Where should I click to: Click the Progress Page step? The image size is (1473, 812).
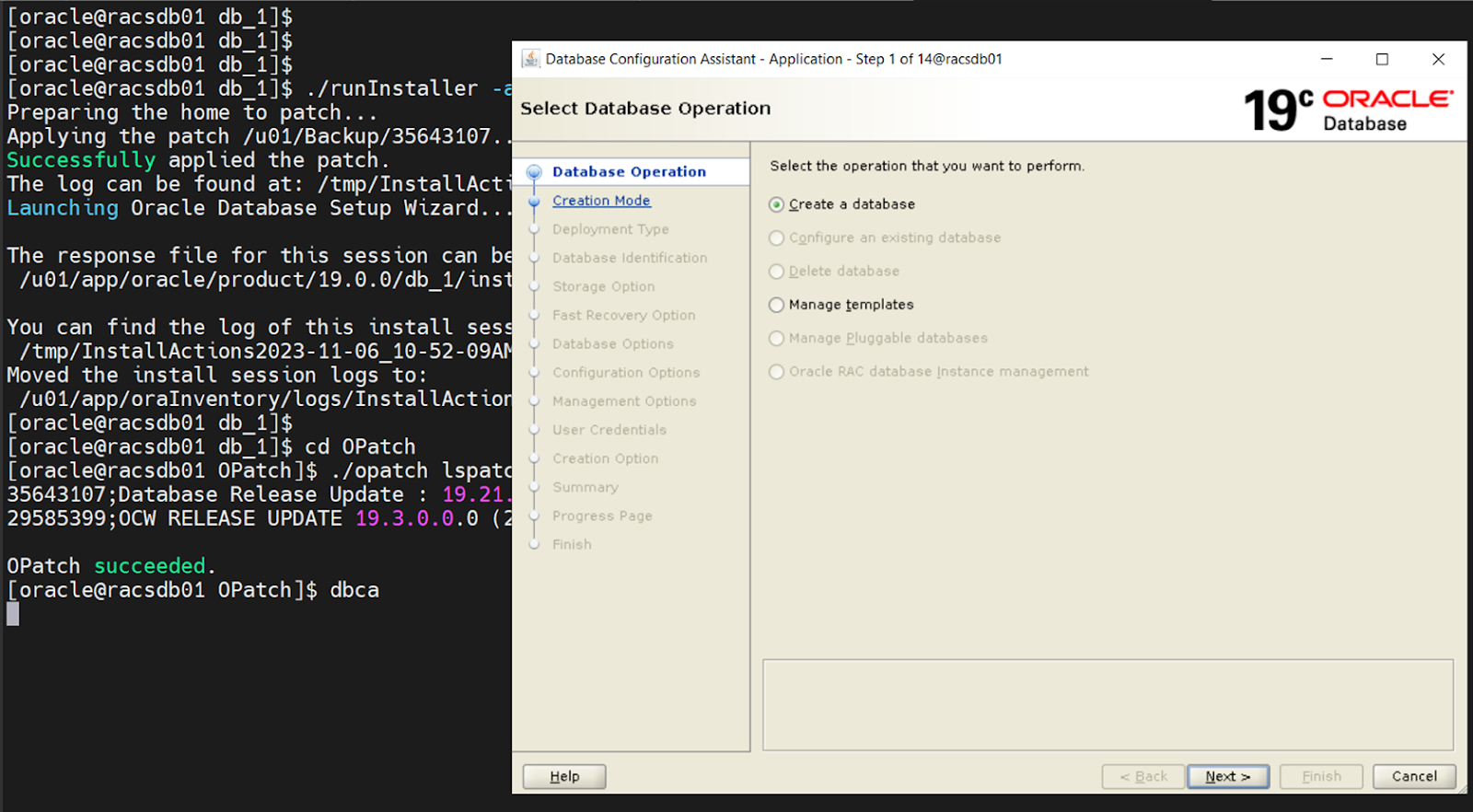[x=602, y=516]
